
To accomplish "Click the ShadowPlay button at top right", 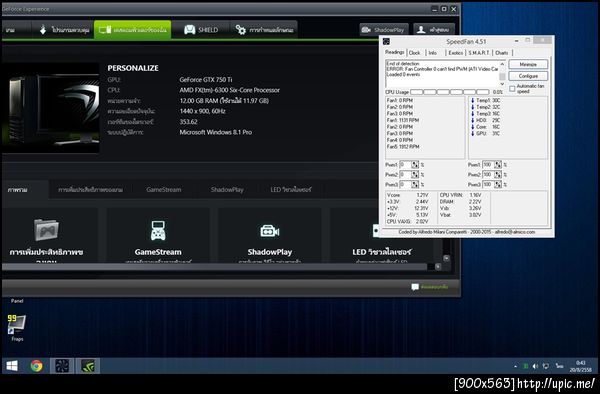I will (384, 30).
